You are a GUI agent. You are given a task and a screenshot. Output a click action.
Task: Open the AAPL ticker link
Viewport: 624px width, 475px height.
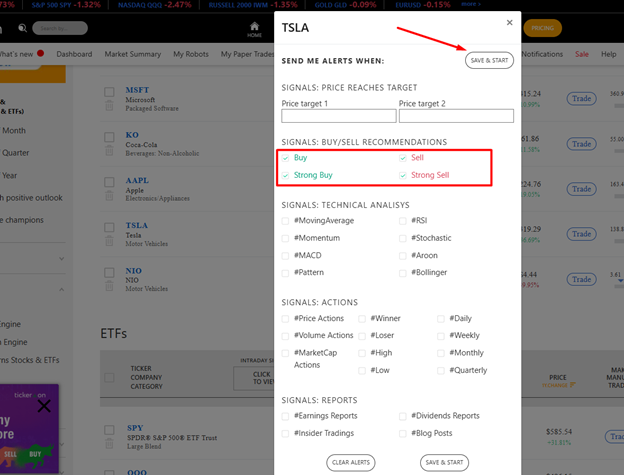(x=137, y=180)
